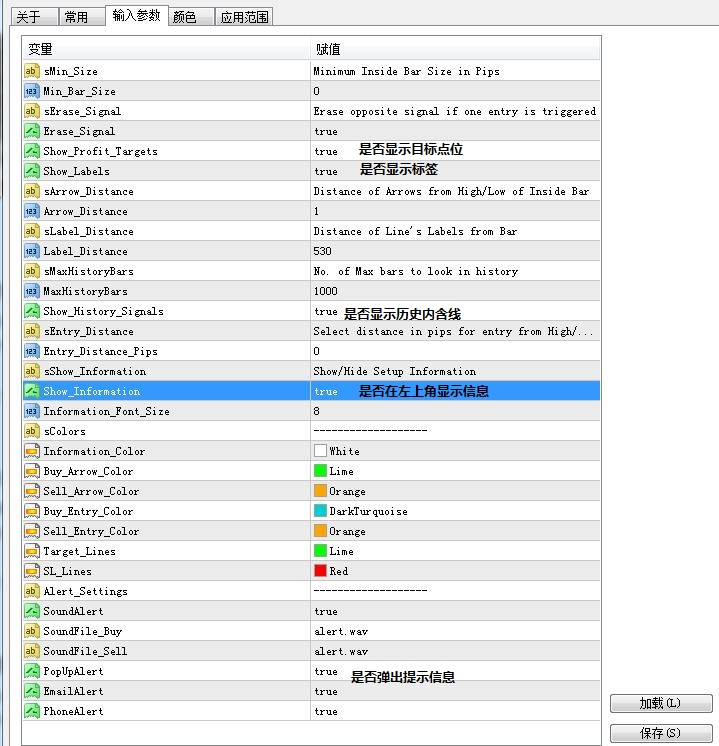
Task: Select the sMaxHistoryBars variable name
Action: point(89,271)
